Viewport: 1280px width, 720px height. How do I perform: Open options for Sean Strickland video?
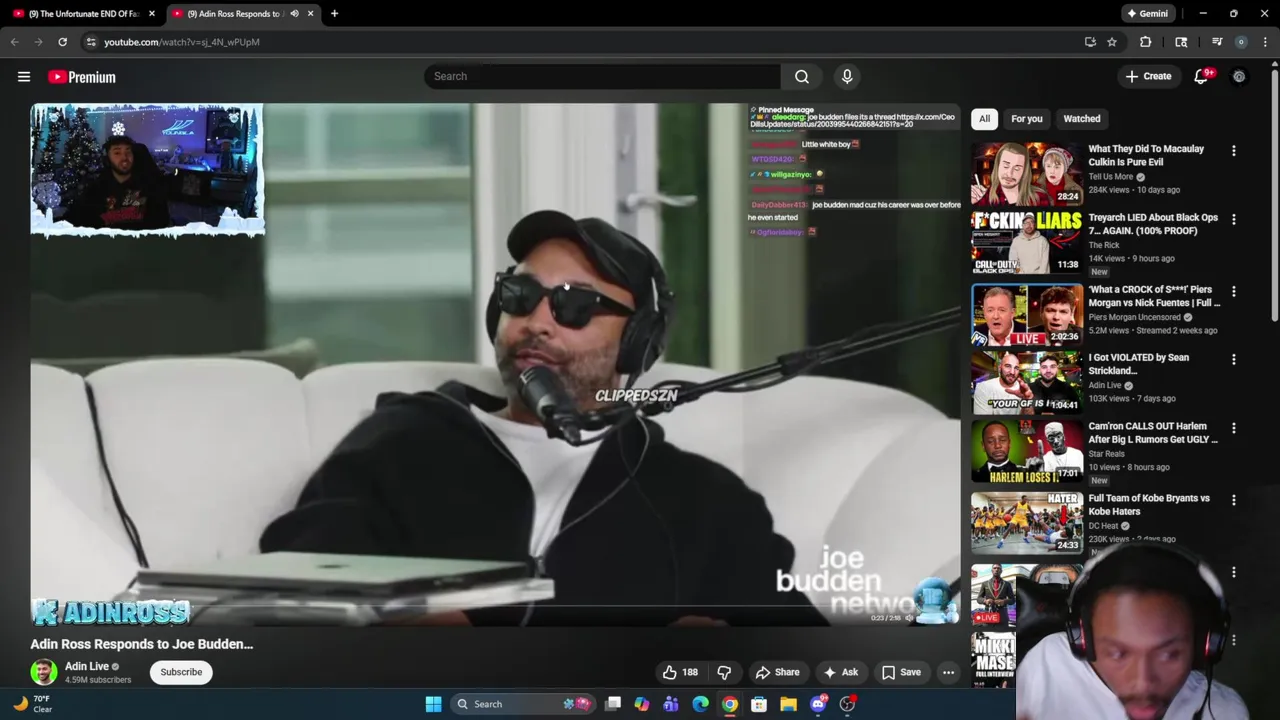click(x=1233, y=359)
